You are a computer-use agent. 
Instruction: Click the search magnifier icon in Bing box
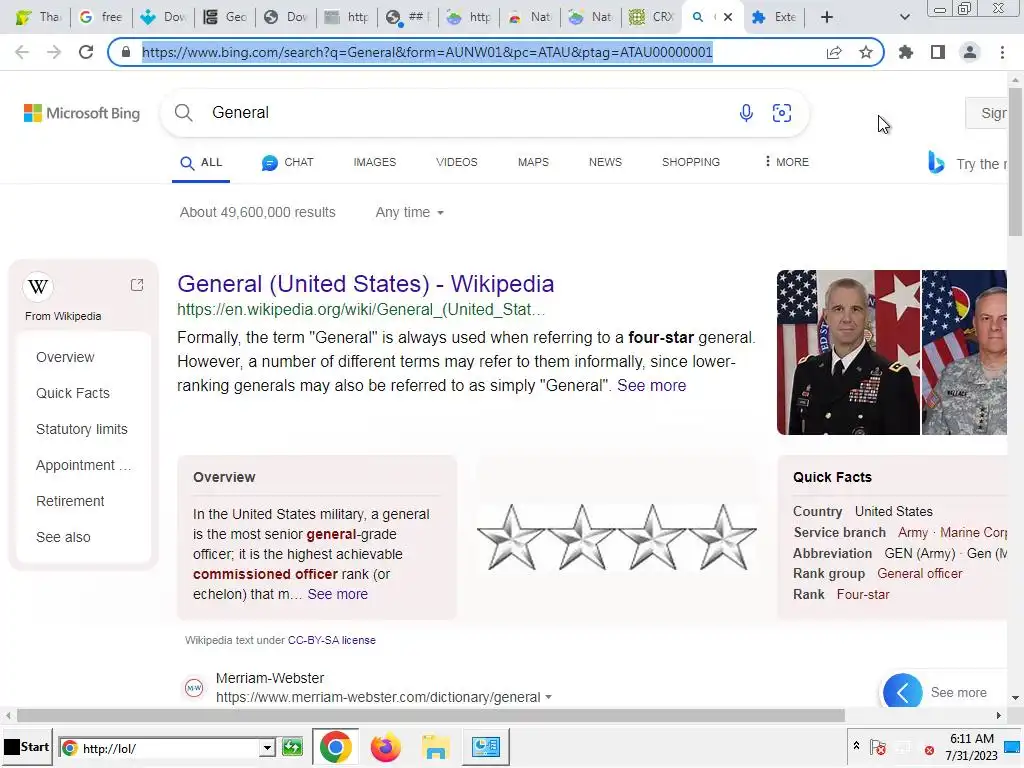184,112
